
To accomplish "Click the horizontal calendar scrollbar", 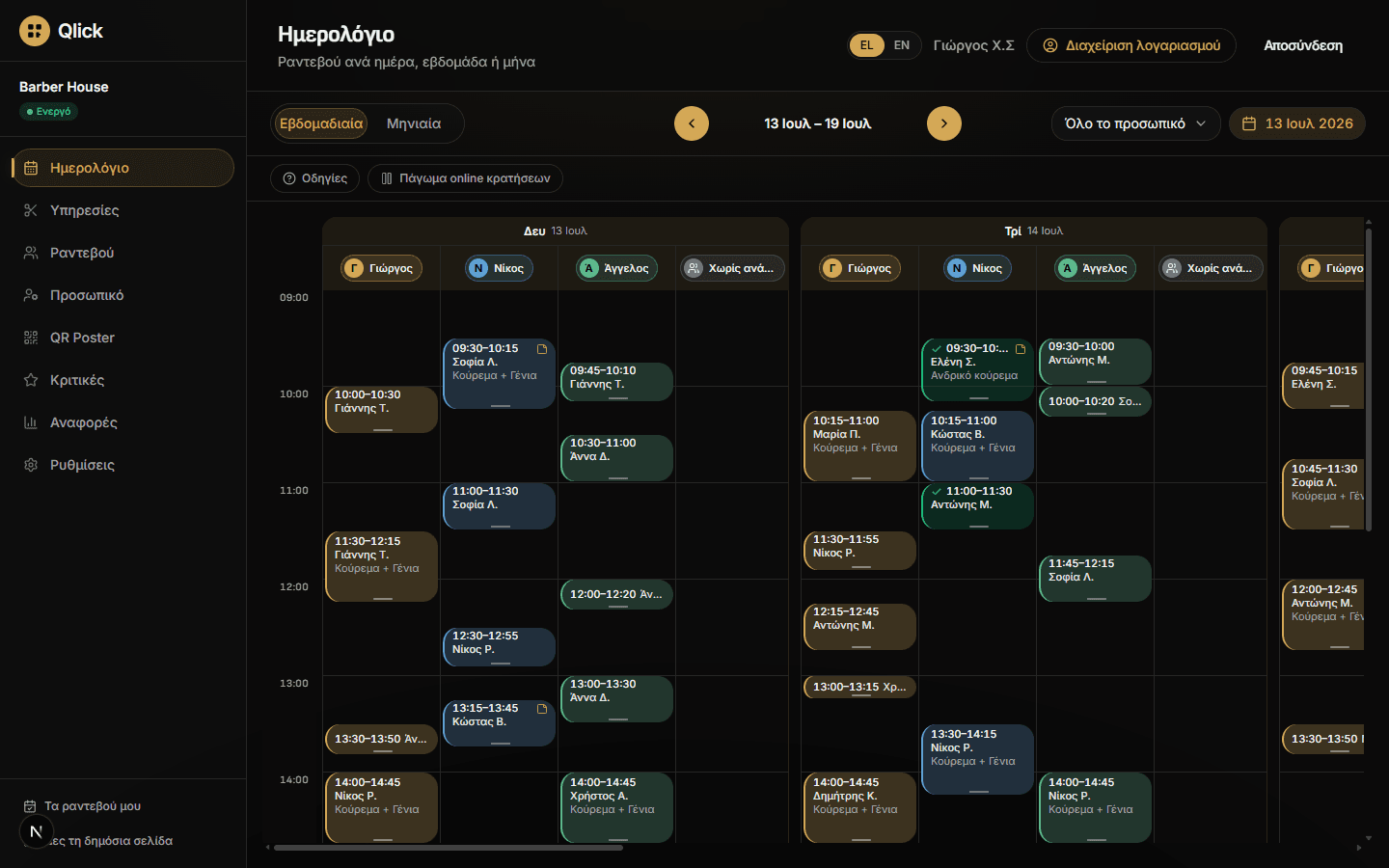I will (449, 848).
